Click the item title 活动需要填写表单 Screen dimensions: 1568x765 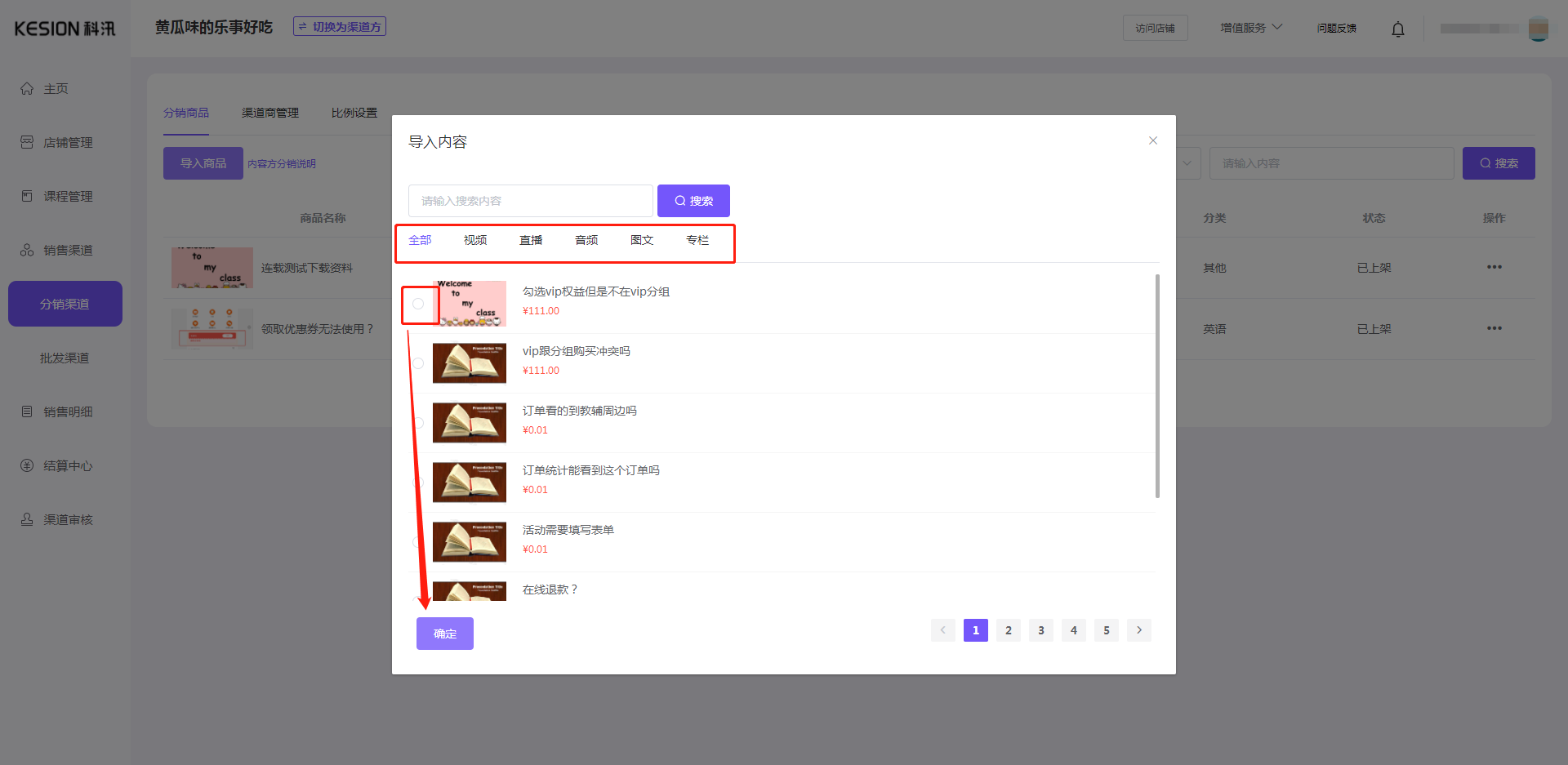click(568, 530)
